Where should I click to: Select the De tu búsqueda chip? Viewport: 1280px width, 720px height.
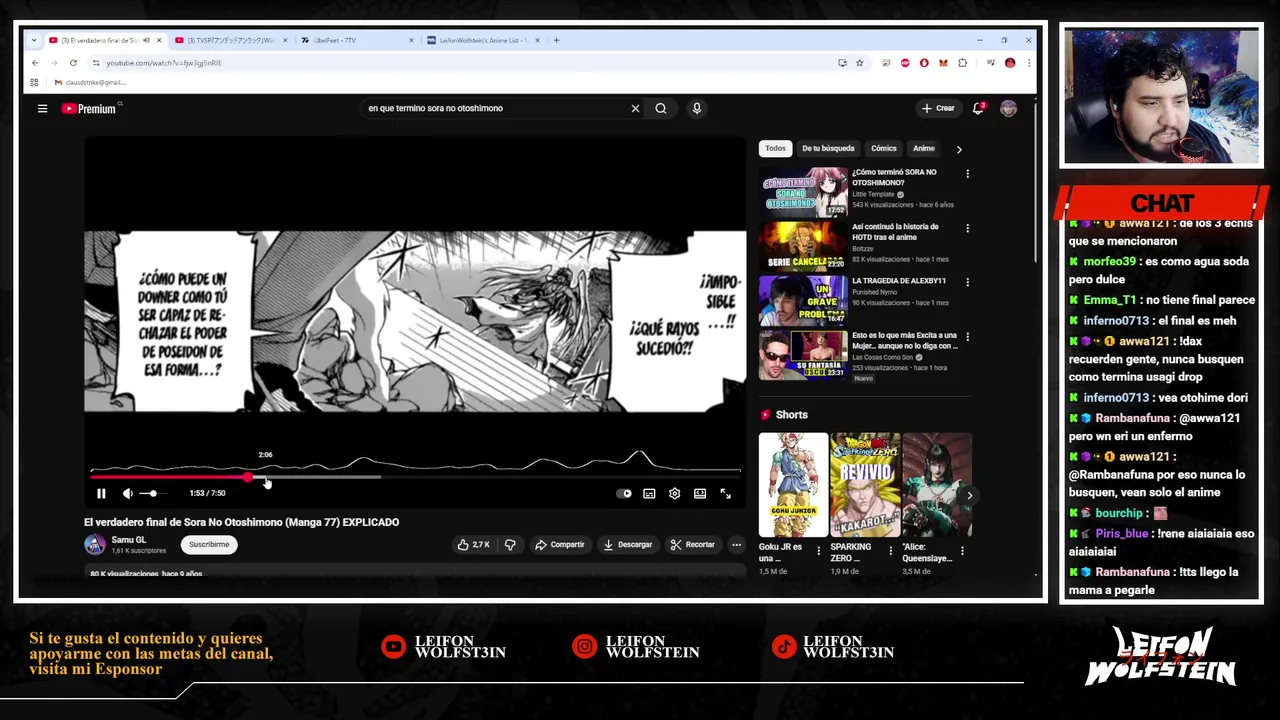pos(828,148)
